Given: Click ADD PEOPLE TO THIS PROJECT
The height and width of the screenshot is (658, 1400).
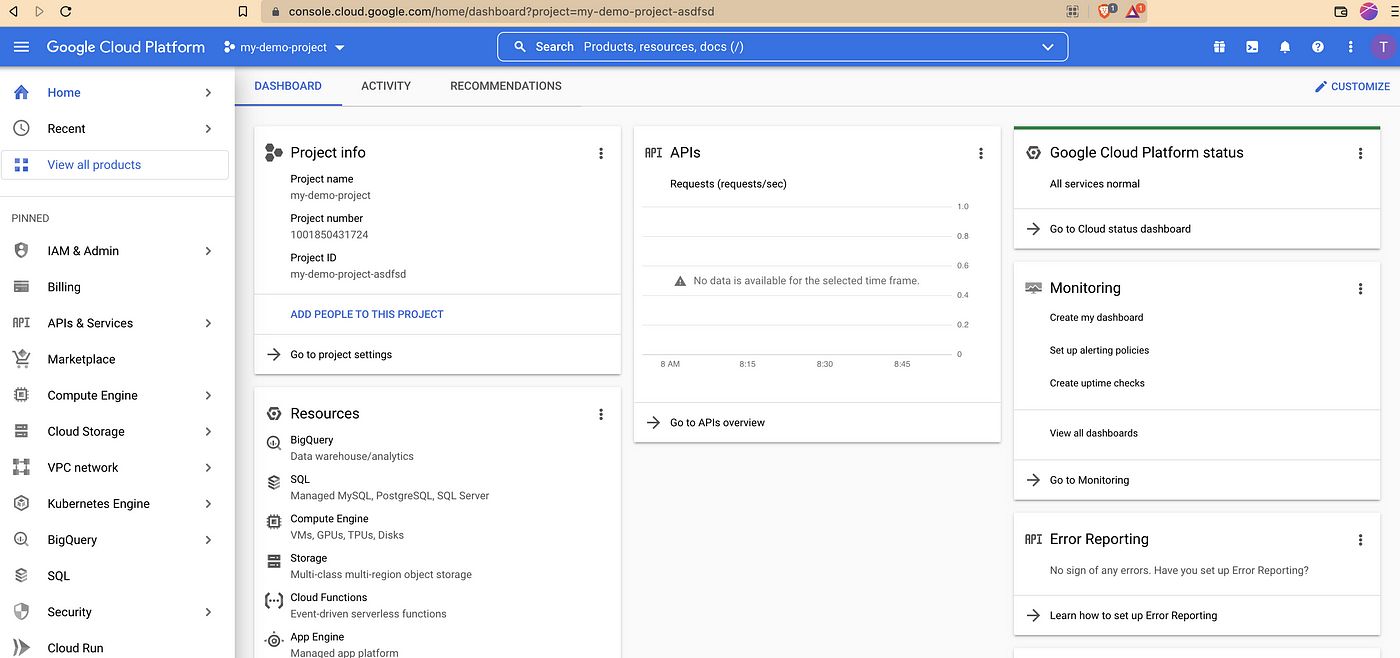Looking at the screenshot, I should tap(367, 314).
